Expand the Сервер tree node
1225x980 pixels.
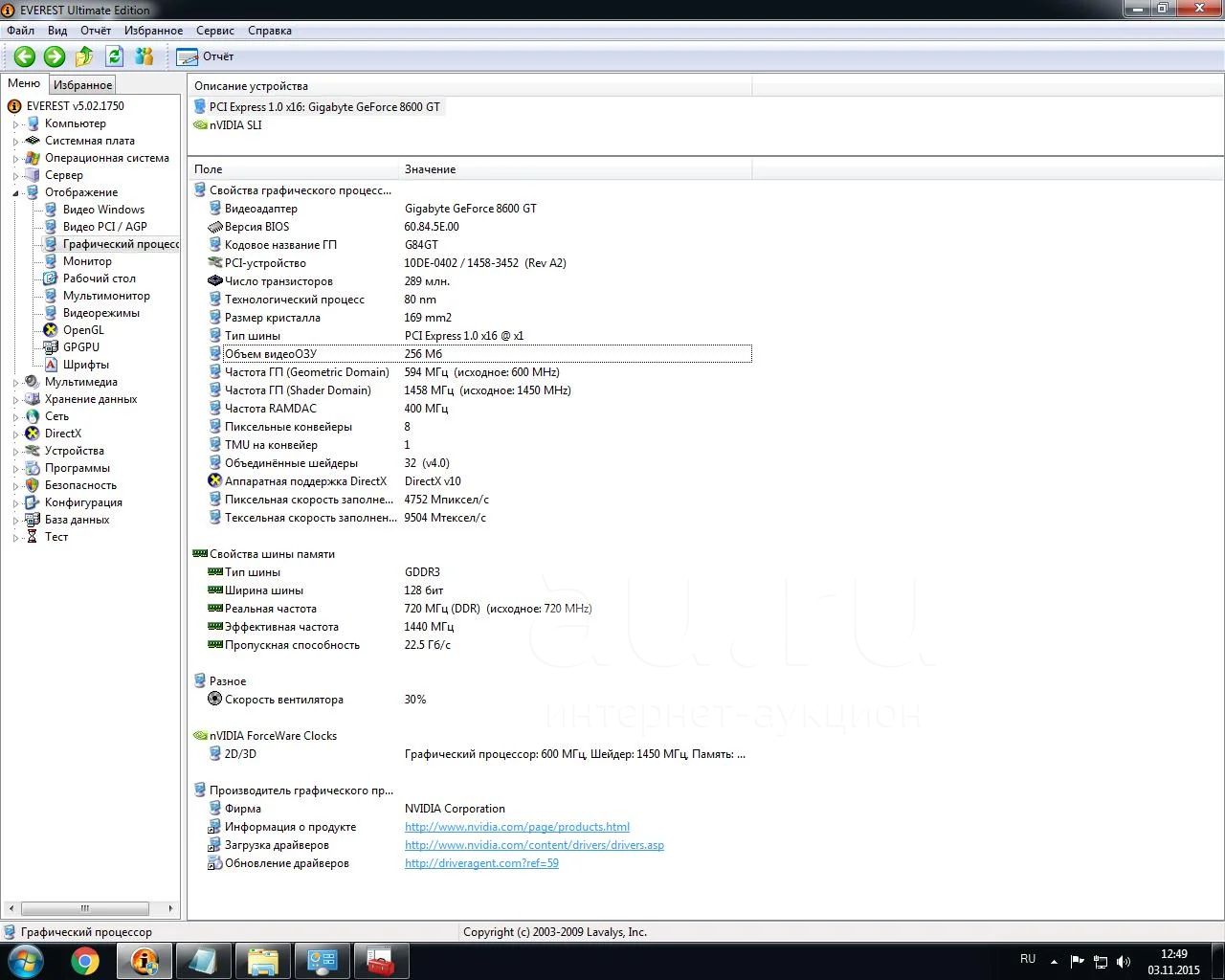pos(15,175)
